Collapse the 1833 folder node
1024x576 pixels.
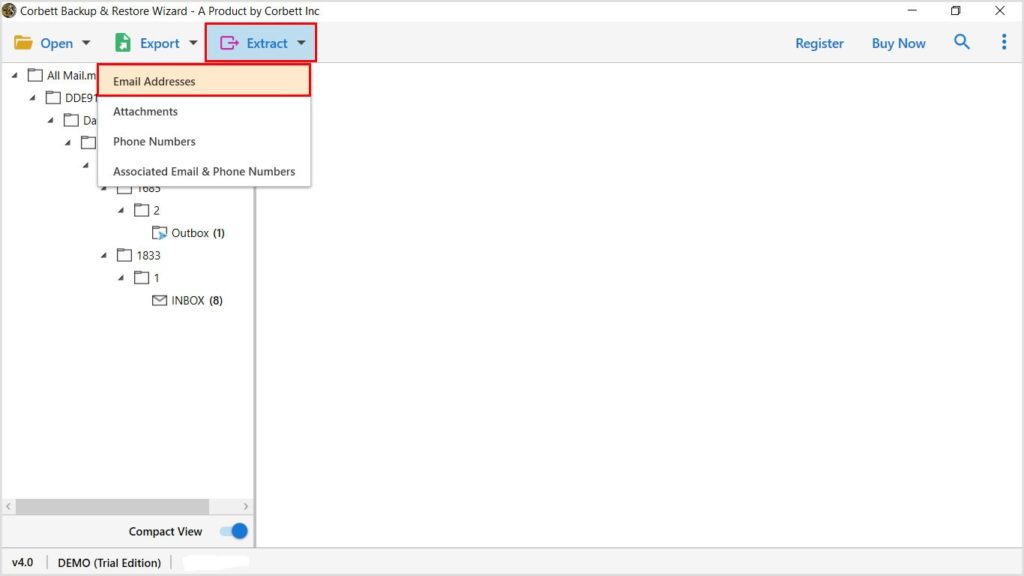(104, 255)
